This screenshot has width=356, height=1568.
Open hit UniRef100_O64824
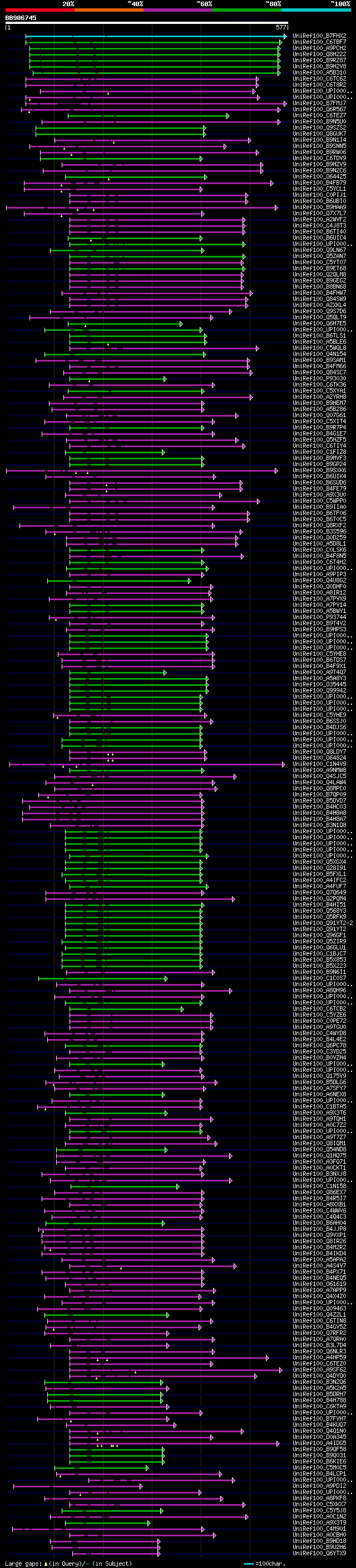coord(319,758)
